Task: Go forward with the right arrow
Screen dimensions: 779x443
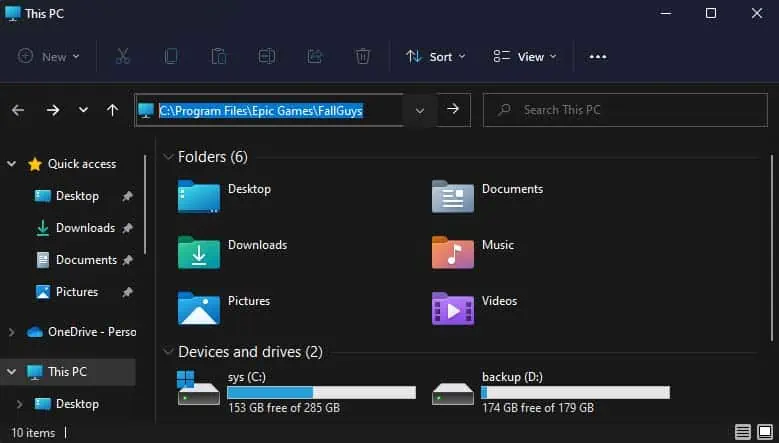Action: point(53,110)
